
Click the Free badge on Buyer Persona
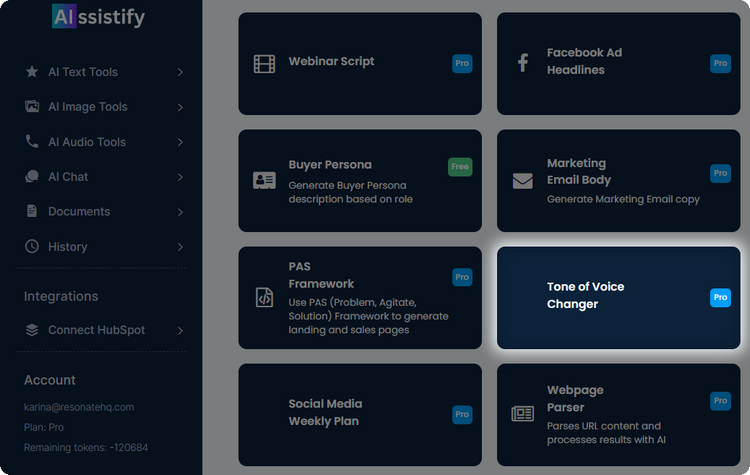(460, 167)
